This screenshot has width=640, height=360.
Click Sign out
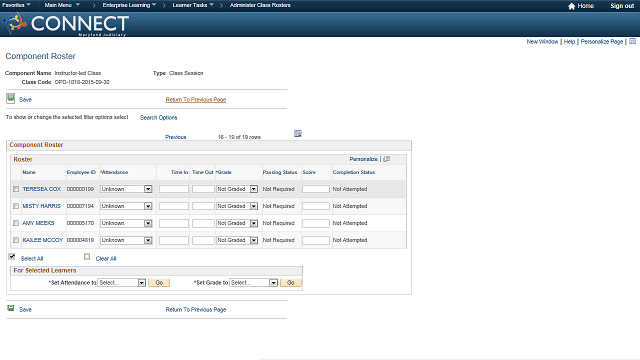click(x=622, y=6)
